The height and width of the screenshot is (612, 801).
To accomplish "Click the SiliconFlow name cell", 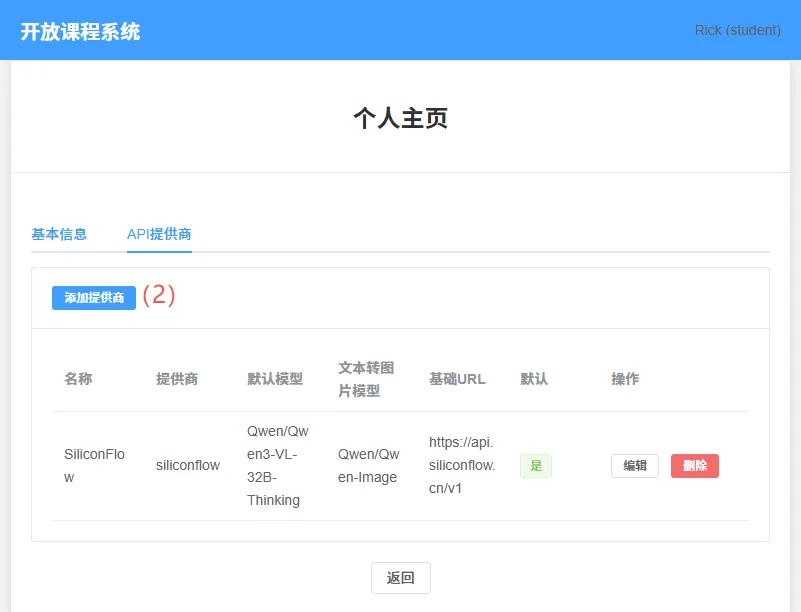I will click(x=95, y=466).
